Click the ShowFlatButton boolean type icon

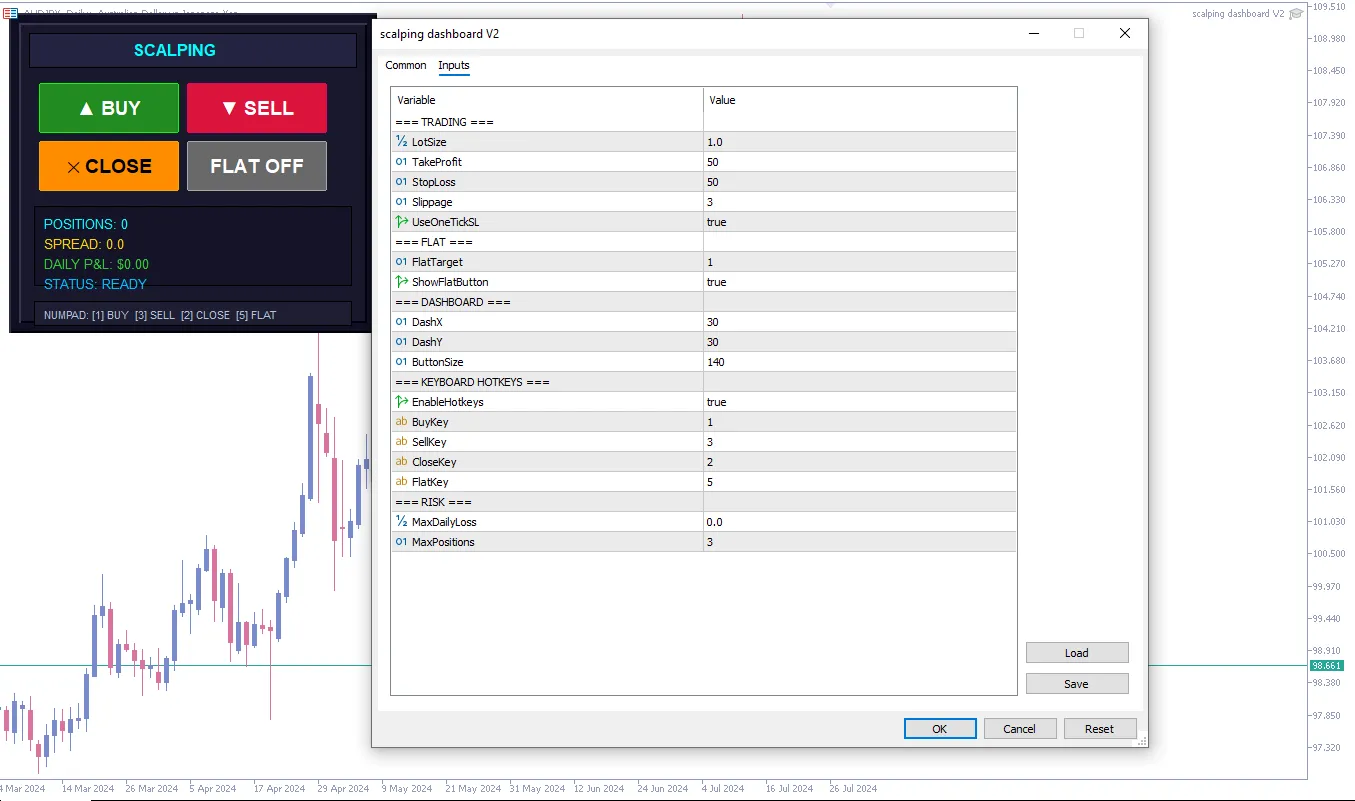point(401,282)
